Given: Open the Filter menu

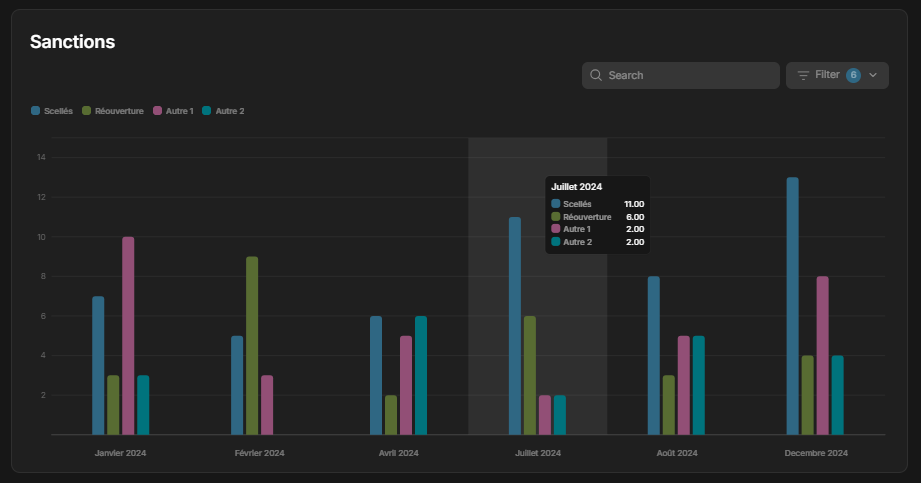Looking at the screenshot, I should [x=837, y=75].
